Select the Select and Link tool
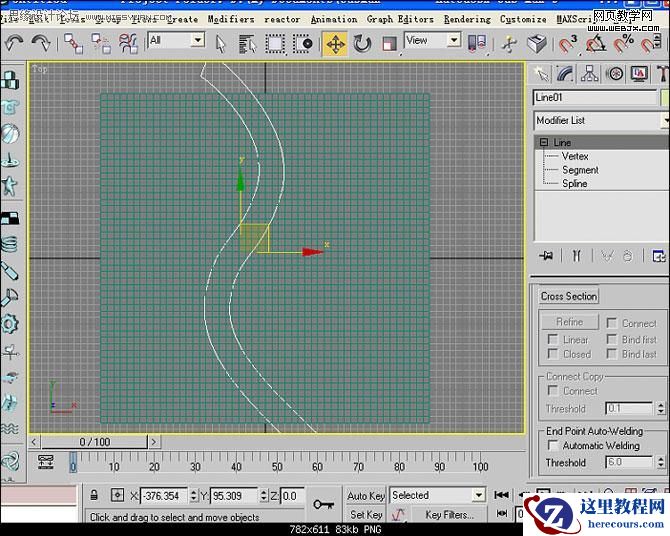This screenshot has height=536, width=670. (73, 44)
